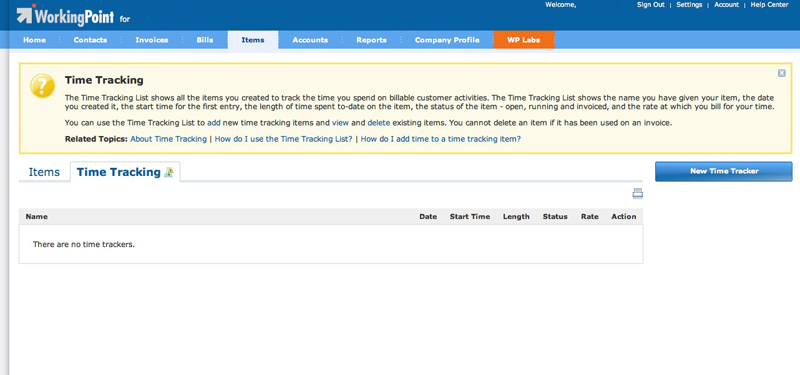Open the Account link in header
800x375 pixels.
pyautogui.click(x=727, y=5)
